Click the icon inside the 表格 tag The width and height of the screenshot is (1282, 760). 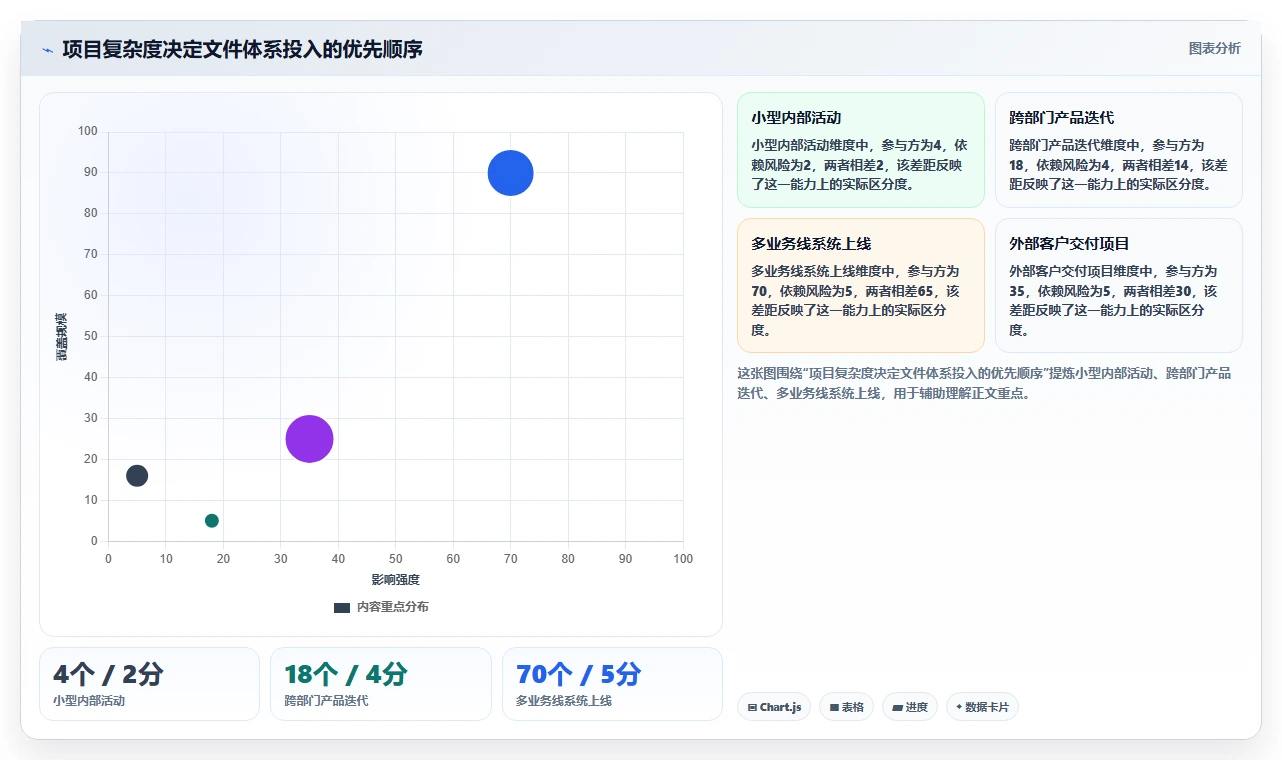(x=834, y=708)
